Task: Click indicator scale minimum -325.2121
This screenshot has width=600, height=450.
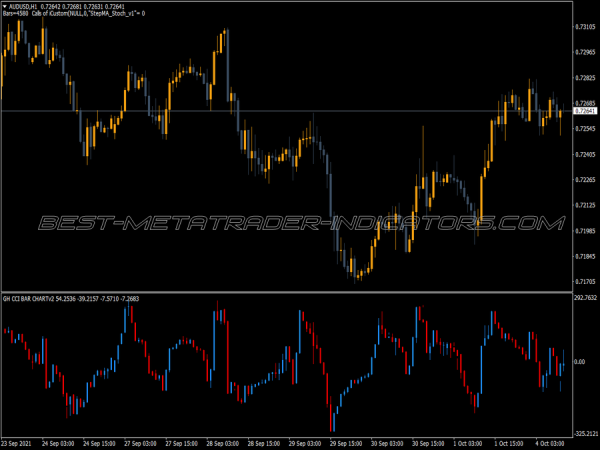Action: (x=586, y=434)
